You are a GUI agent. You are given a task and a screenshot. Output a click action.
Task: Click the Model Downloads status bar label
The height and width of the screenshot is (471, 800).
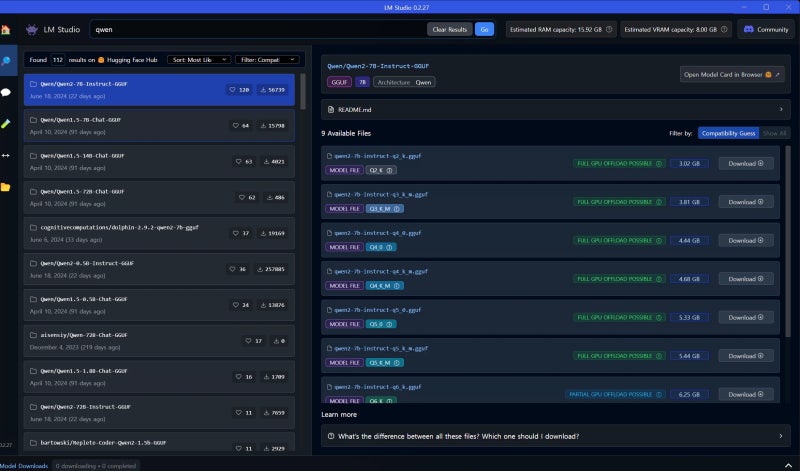click(24, 466)
